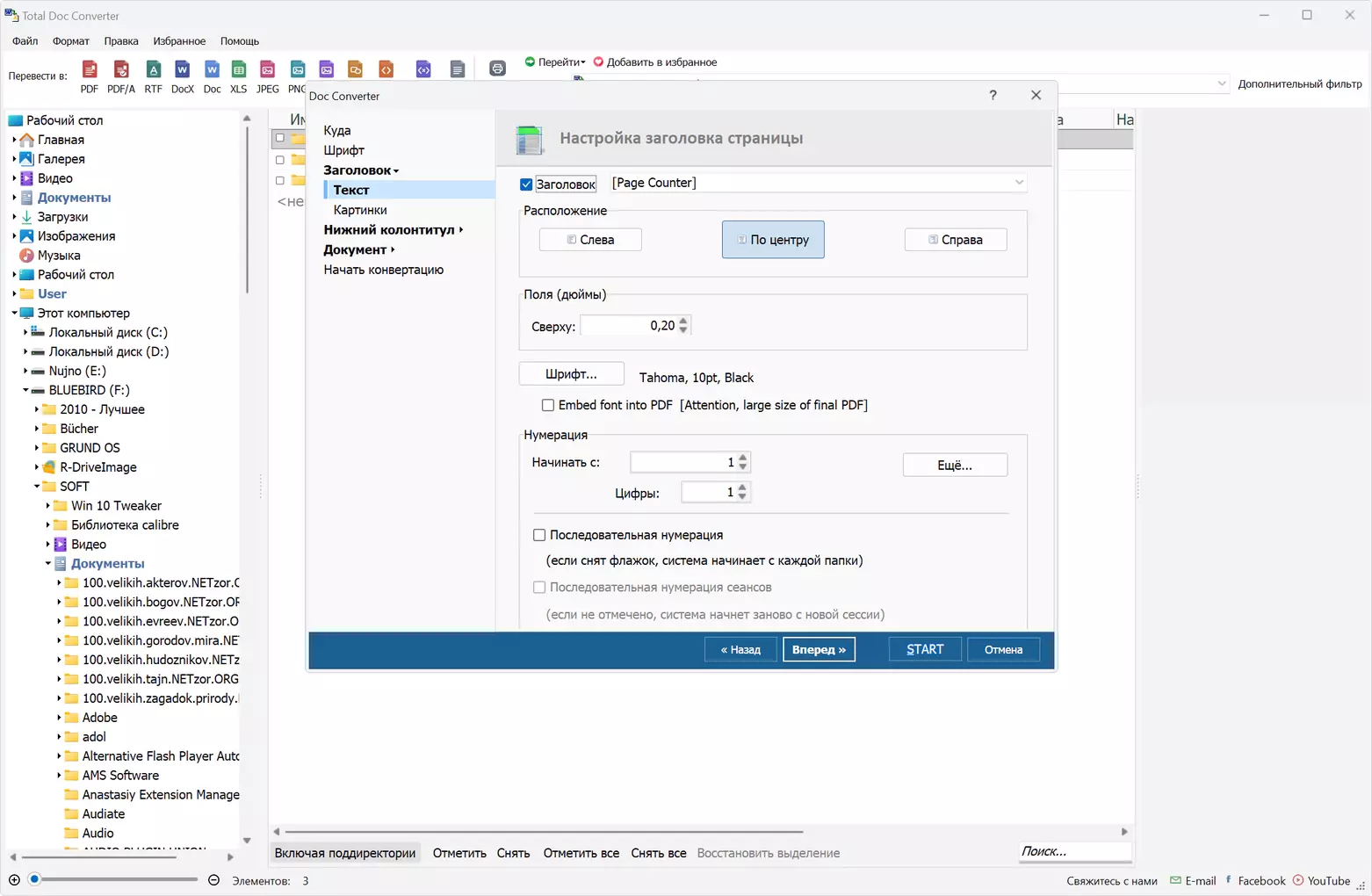Select Галерея icon in folder tree
Screen dimensions: 1372x896
click(26, 159)
